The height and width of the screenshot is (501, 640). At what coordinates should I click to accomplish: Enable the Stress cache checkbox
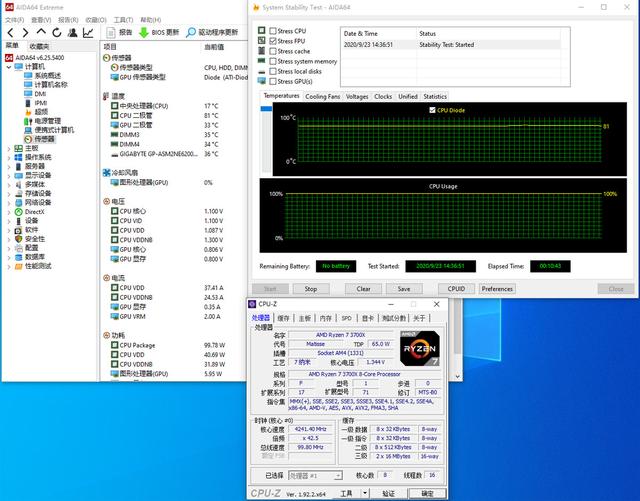[273, 51]
